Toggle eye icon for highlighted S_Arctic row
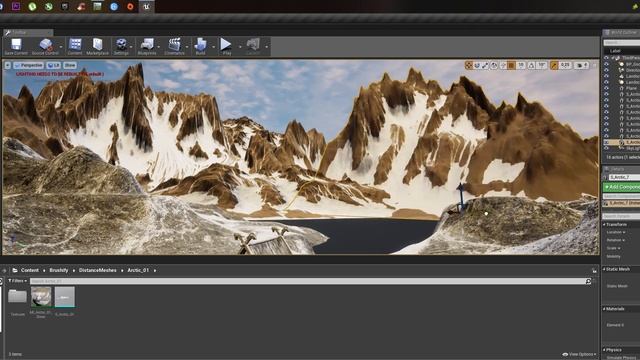The width and height of the screenshot is (640, 360). pyautogui.click(x=606, y=142)
